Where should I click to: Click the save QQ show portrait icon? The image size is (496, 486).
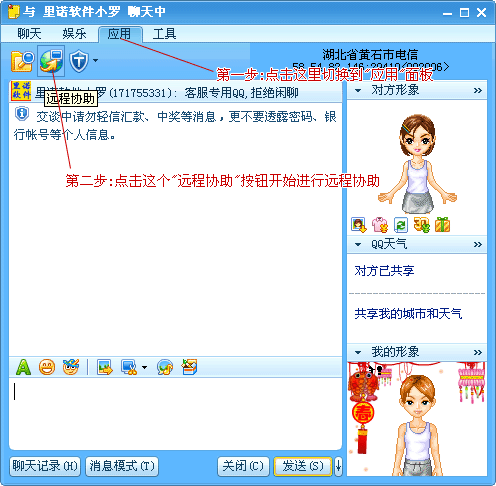point(359,225)
